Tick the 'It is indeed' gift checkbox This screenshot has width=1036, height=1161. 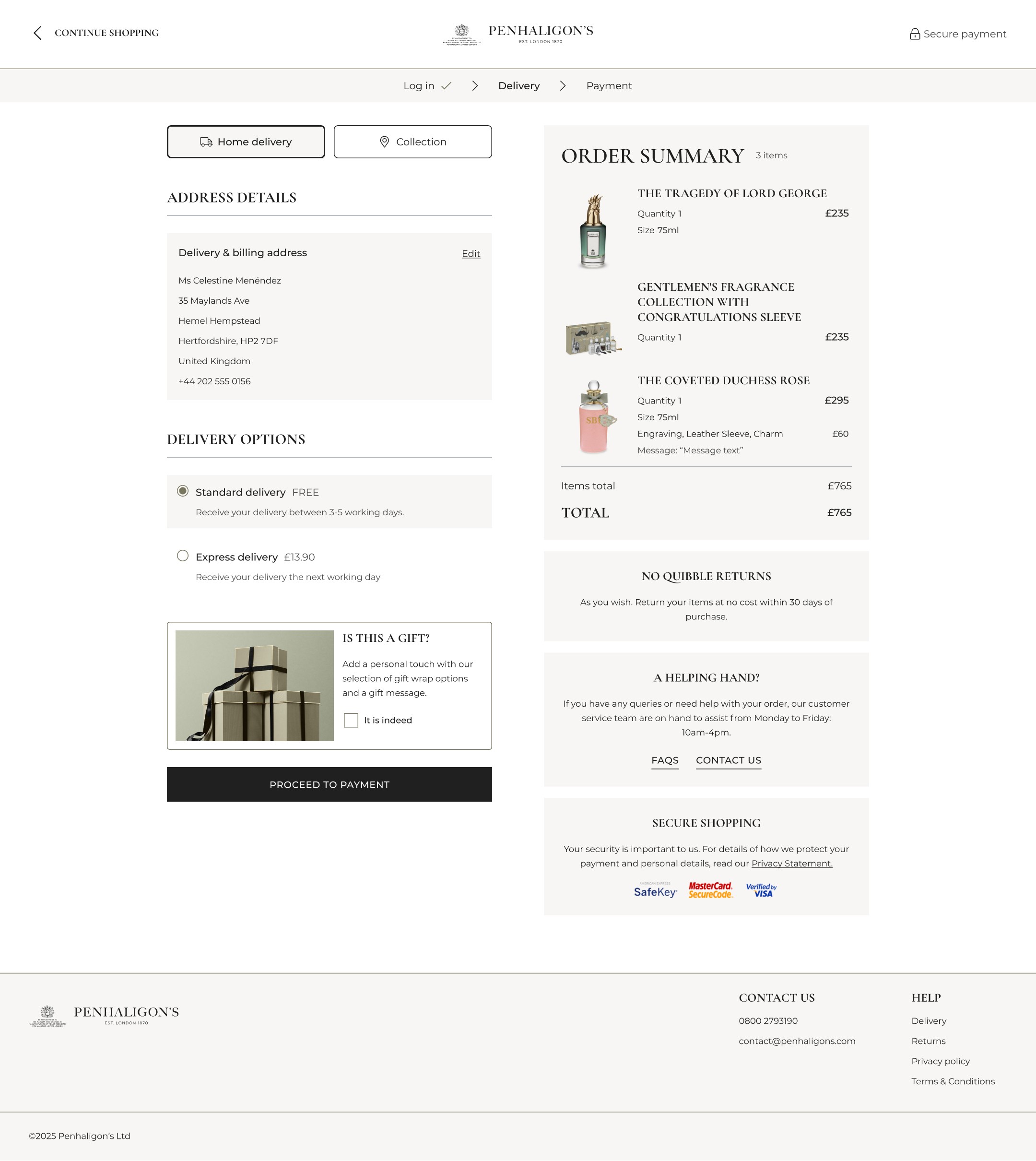tap(351, 720)
